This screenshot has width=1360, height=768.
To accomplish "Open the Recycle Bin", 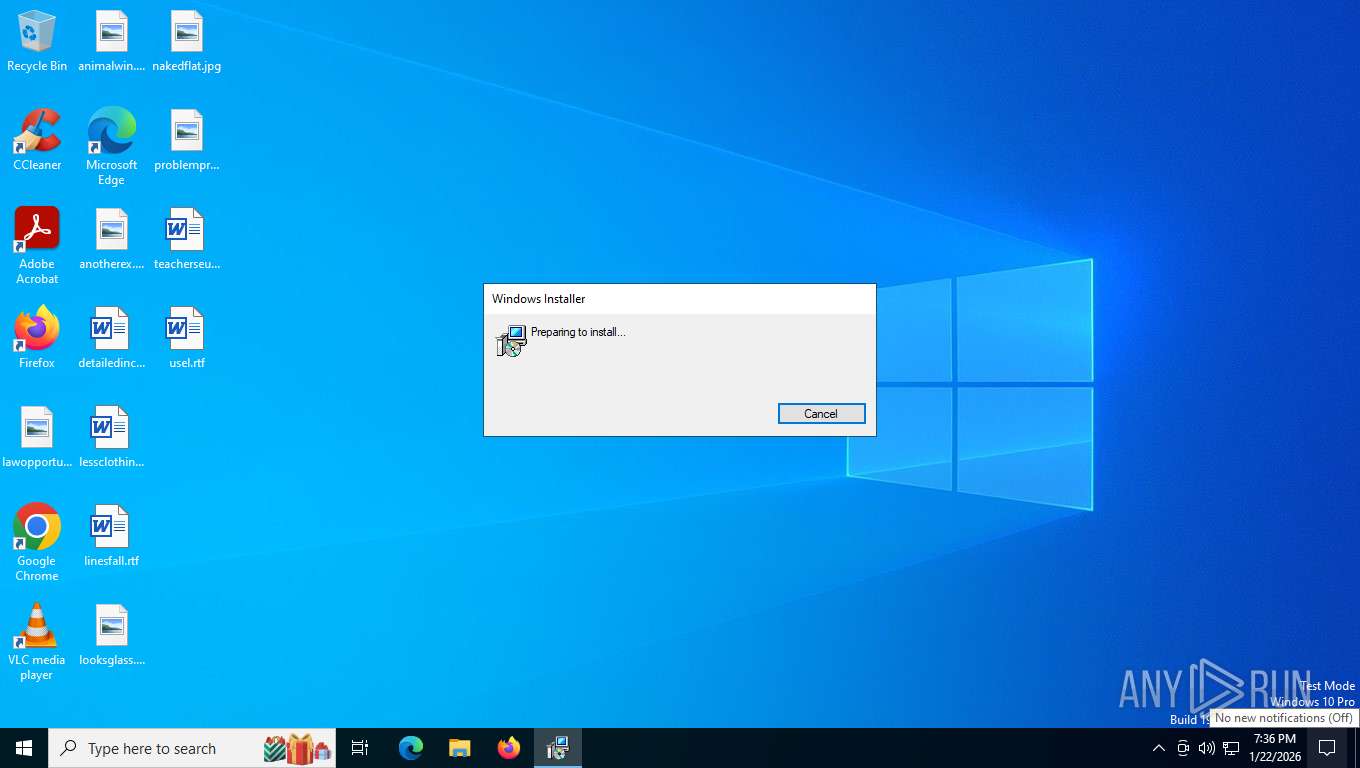I will (x=37, y=41).
